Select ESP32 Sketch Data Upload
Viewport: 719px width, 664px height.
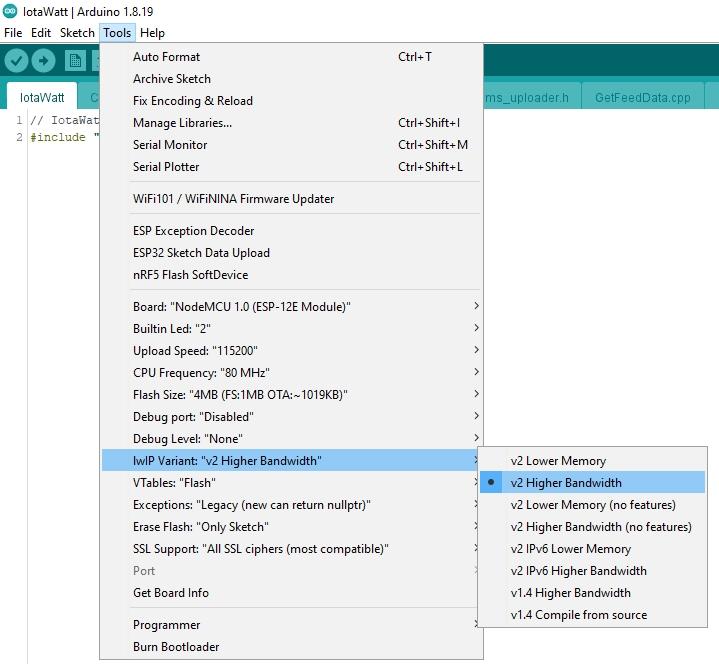(x=292, y=253)
